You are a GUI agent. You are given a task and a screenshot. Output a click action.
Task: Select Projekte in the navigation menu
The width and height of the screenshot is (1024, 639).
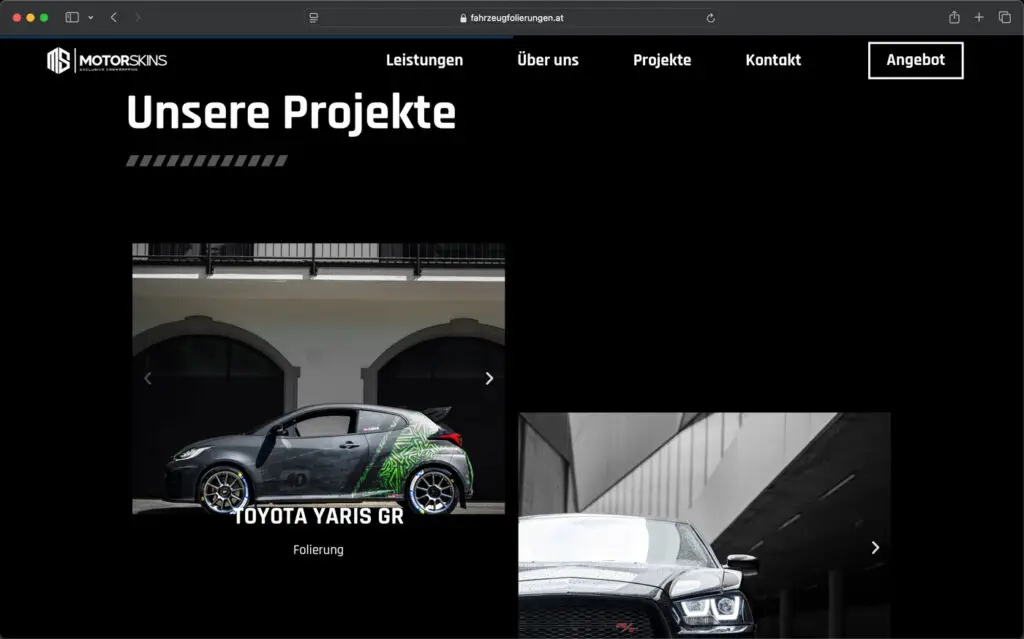coord(662,60)
